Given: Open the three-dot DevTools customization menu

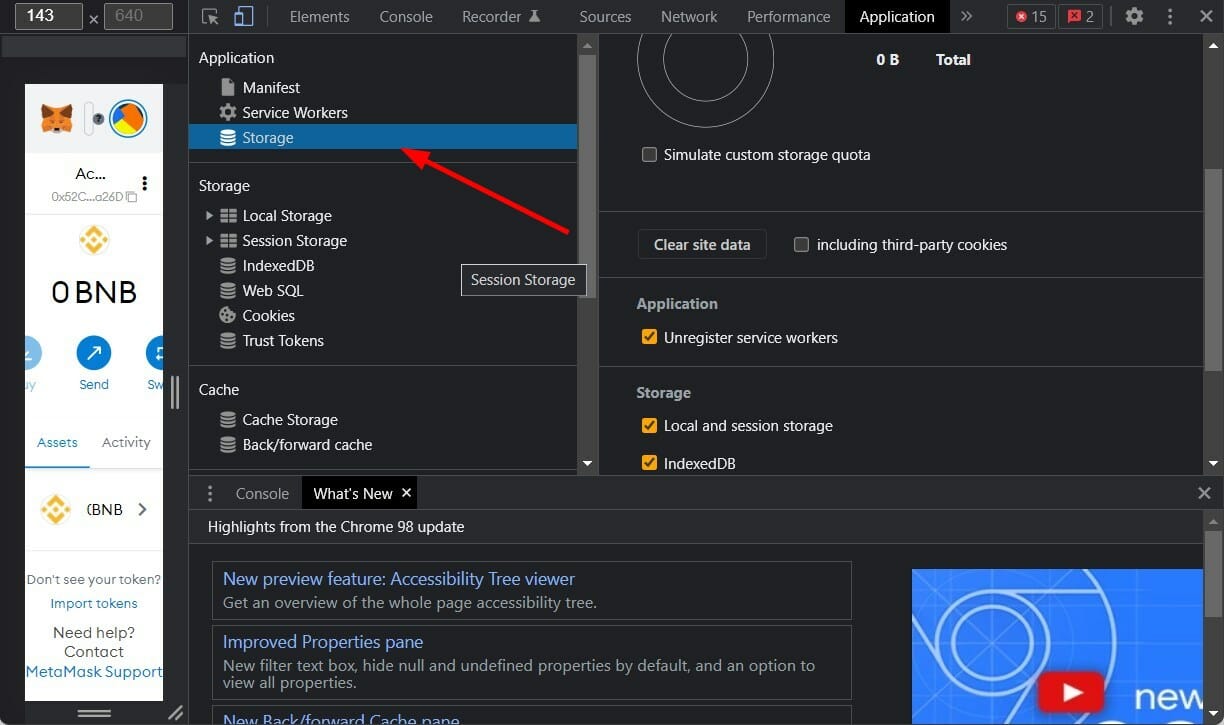Looking at the screenshot, I should (1169, 17).
